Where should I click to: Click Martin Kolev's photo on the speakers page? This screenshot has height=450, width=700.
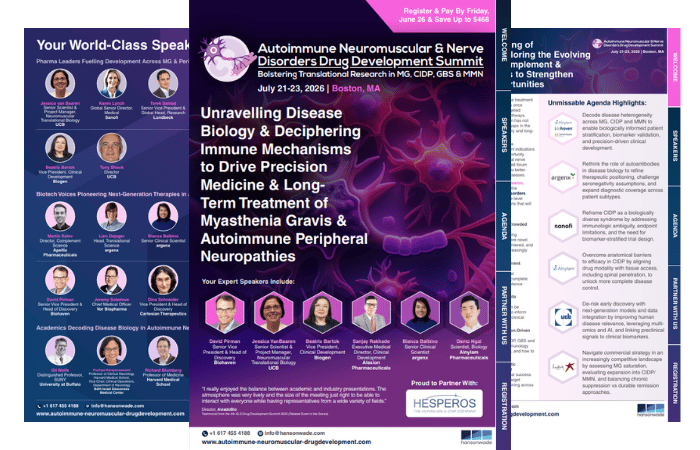[x=60, y=217]
